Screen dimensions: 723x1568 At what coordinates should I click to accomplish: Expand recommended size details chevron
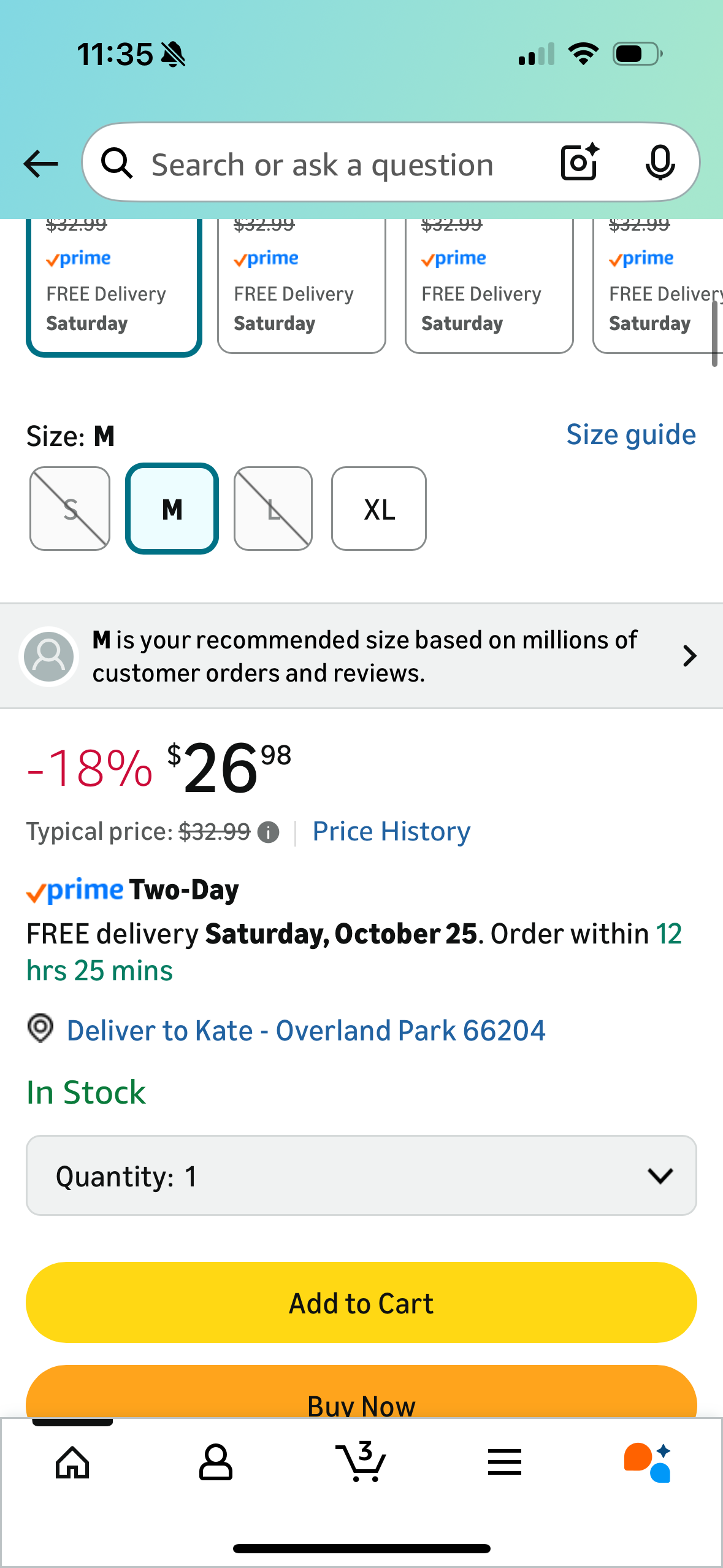(690, 656)
